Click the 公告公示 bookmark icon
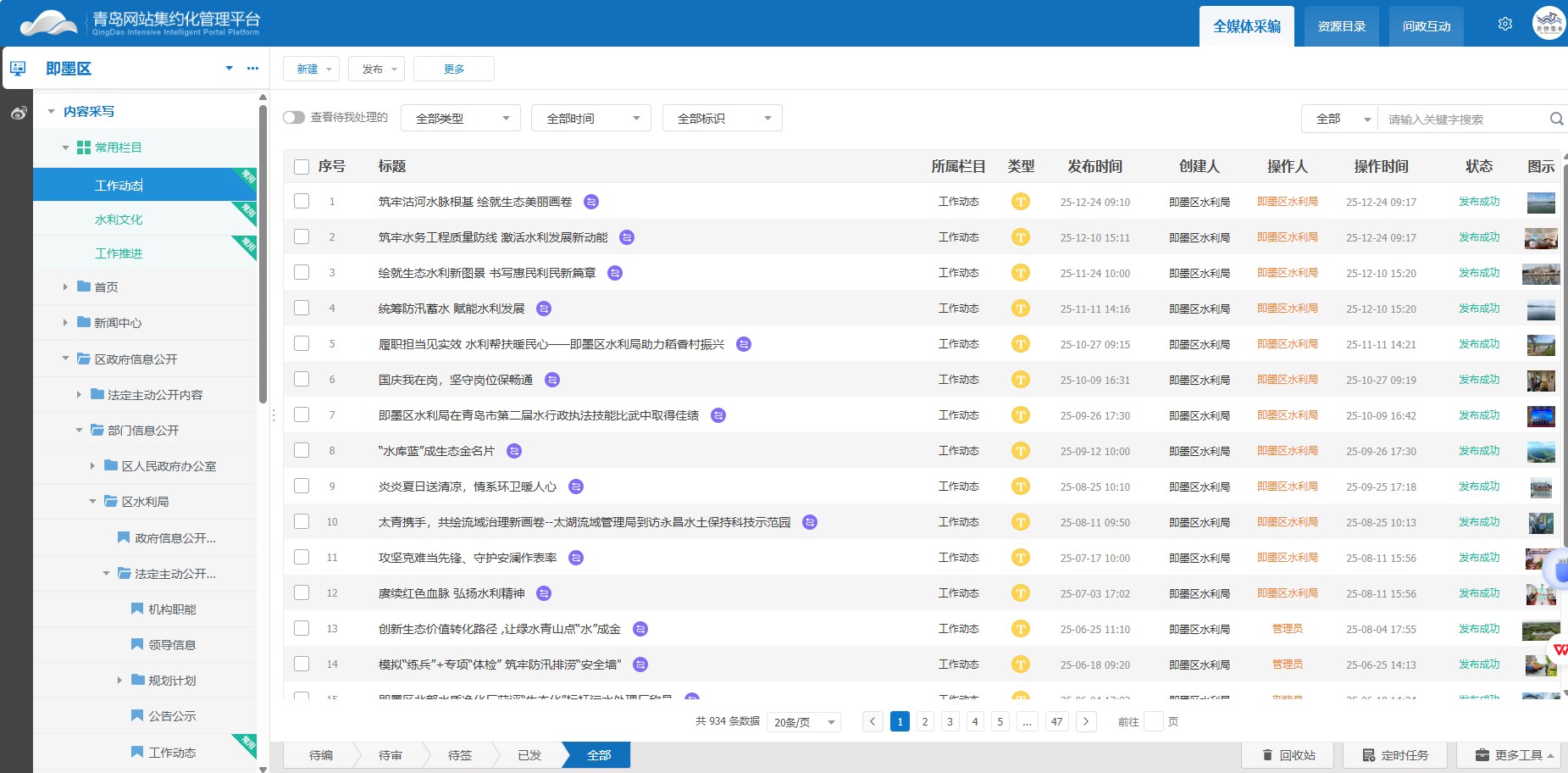Viewport: 1568px width, 773px height. point(137,715)
